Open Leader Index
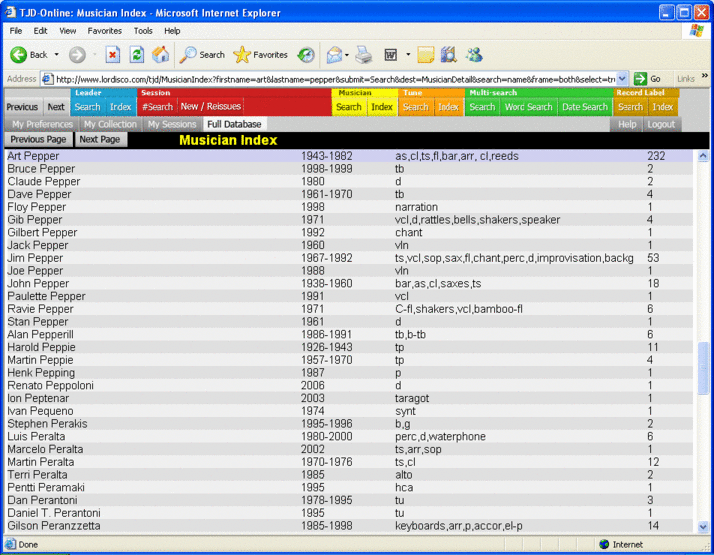714x555 pixels. tap(121, 107)
